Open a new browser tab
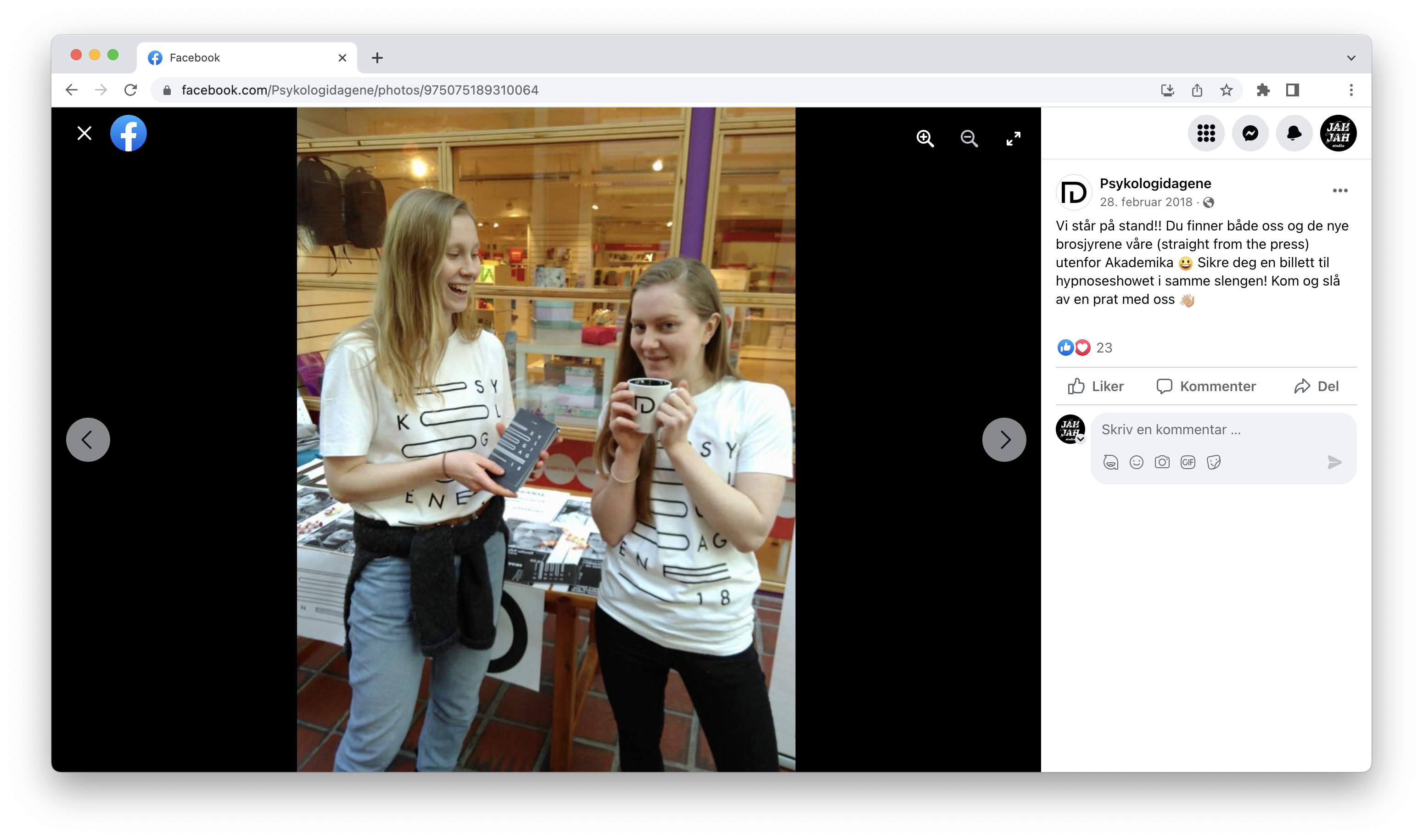 pos(377,58)
